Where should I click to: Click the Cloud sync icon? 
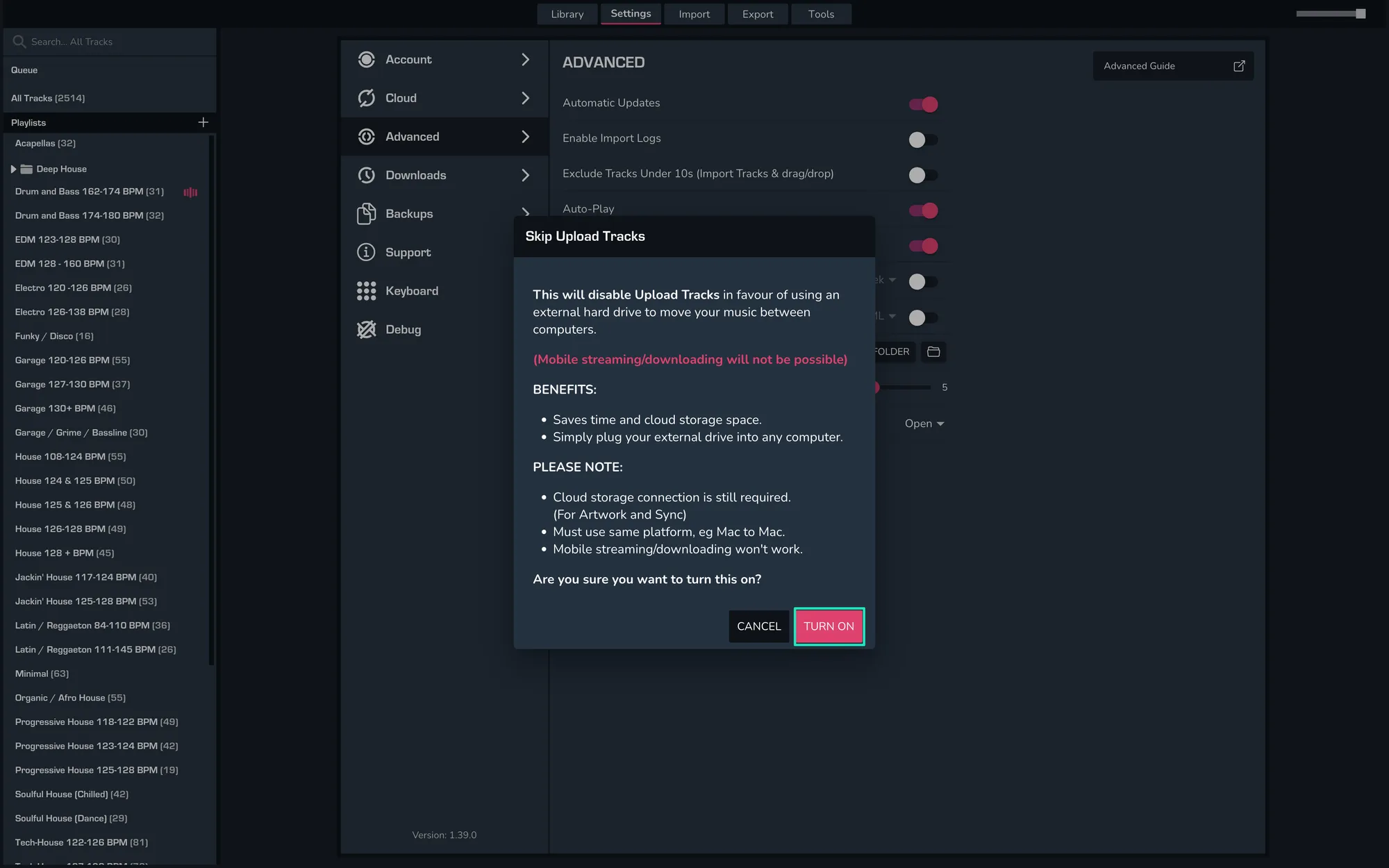coord(366,98)
